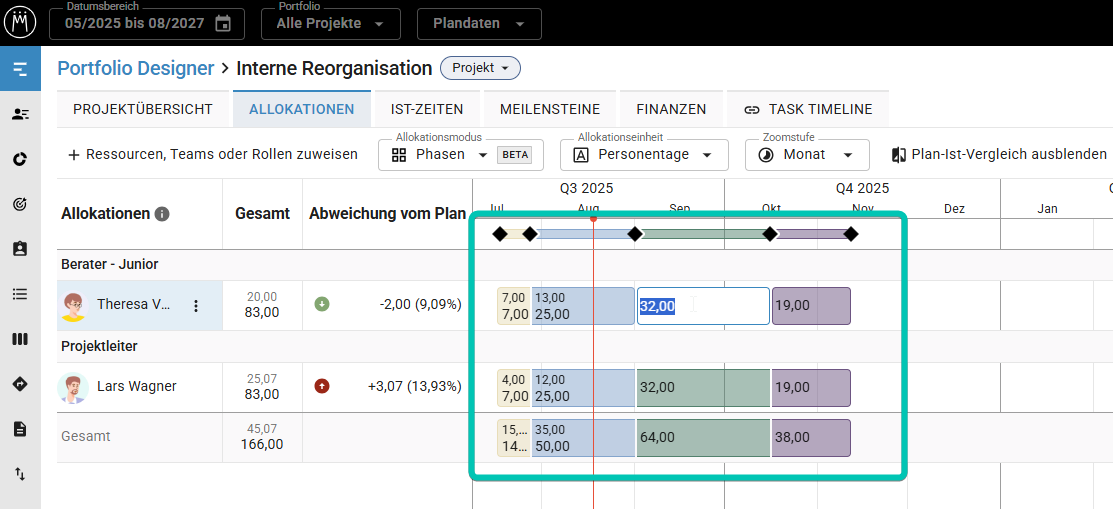Screen dimensions: 1113x509
Task: Click Ressourcen, Teams oder Rollen zuweisen
Action: point(212,154)
